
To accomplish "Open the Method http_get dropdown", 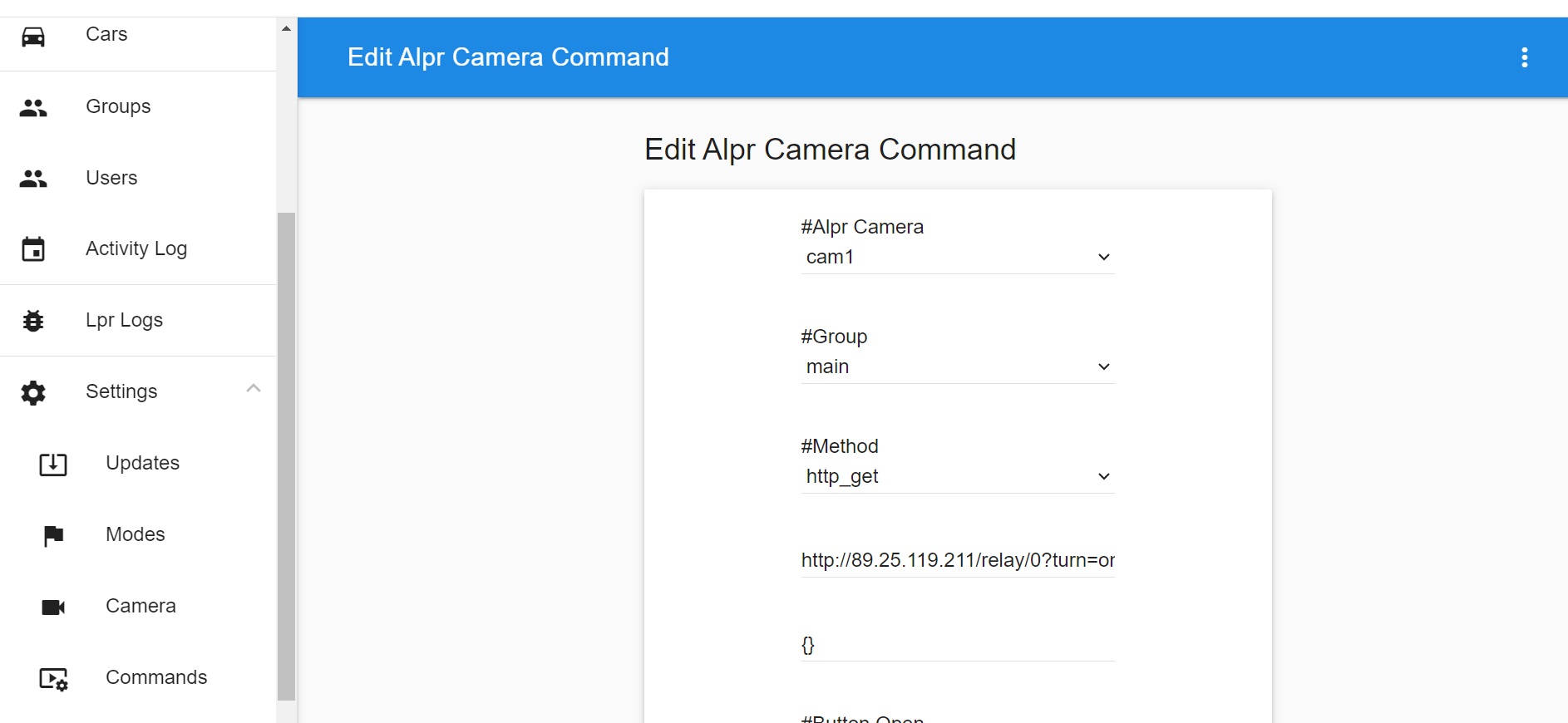I will point(957,476).
